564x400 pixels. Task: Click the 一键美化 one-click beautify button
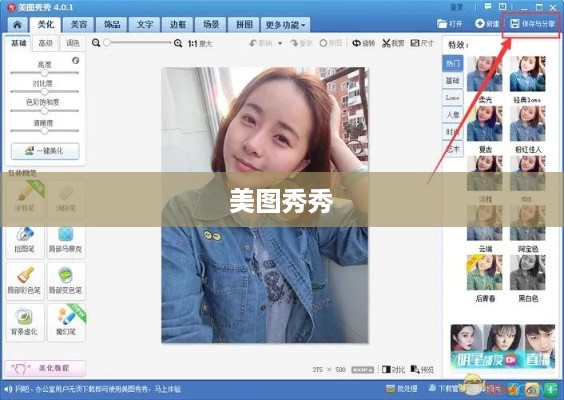pyautogui.click(x=45, y=151)
